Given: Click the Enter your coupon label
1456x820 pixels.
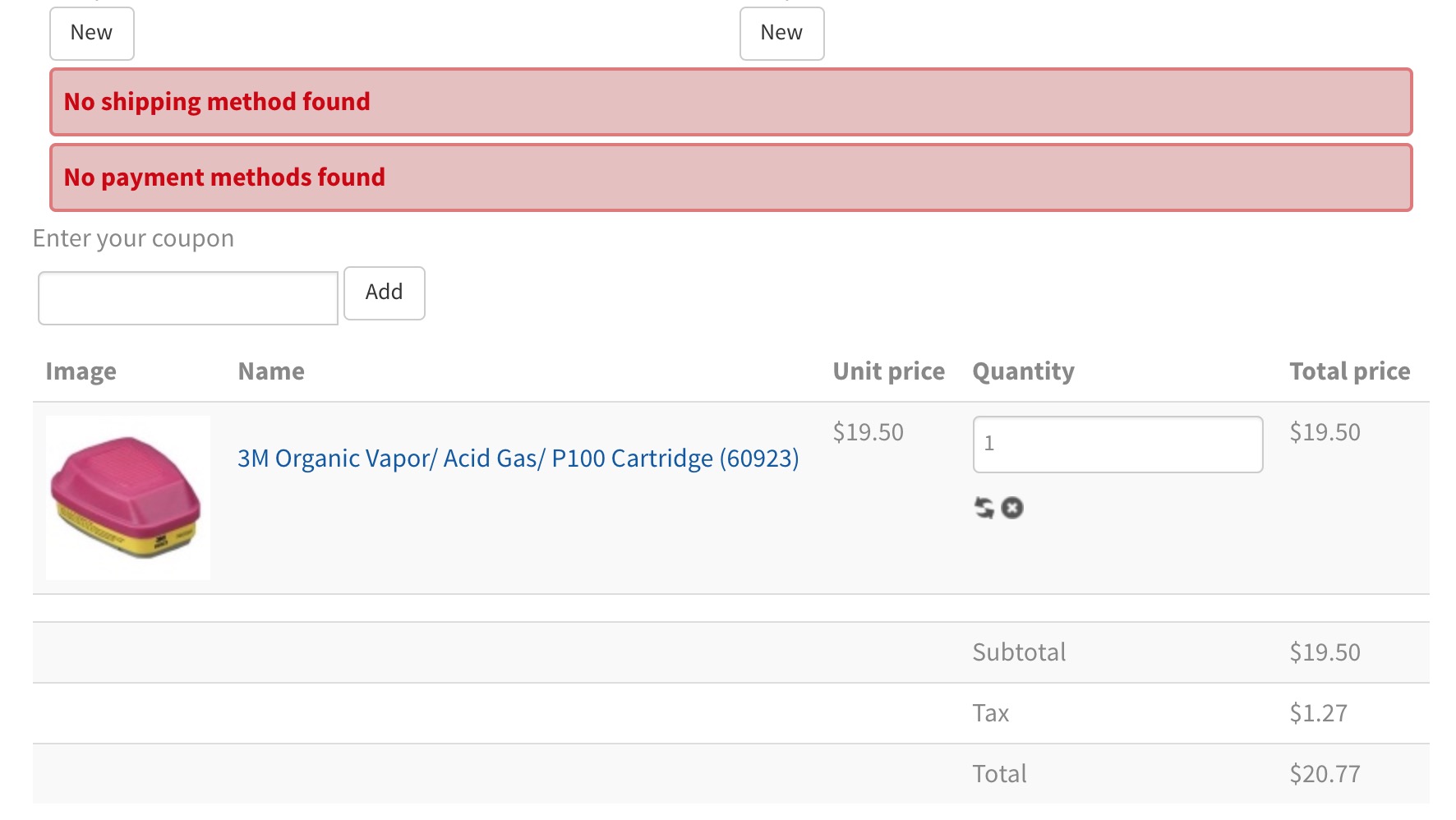Looking at the screenshot, I should click(133, 238).
